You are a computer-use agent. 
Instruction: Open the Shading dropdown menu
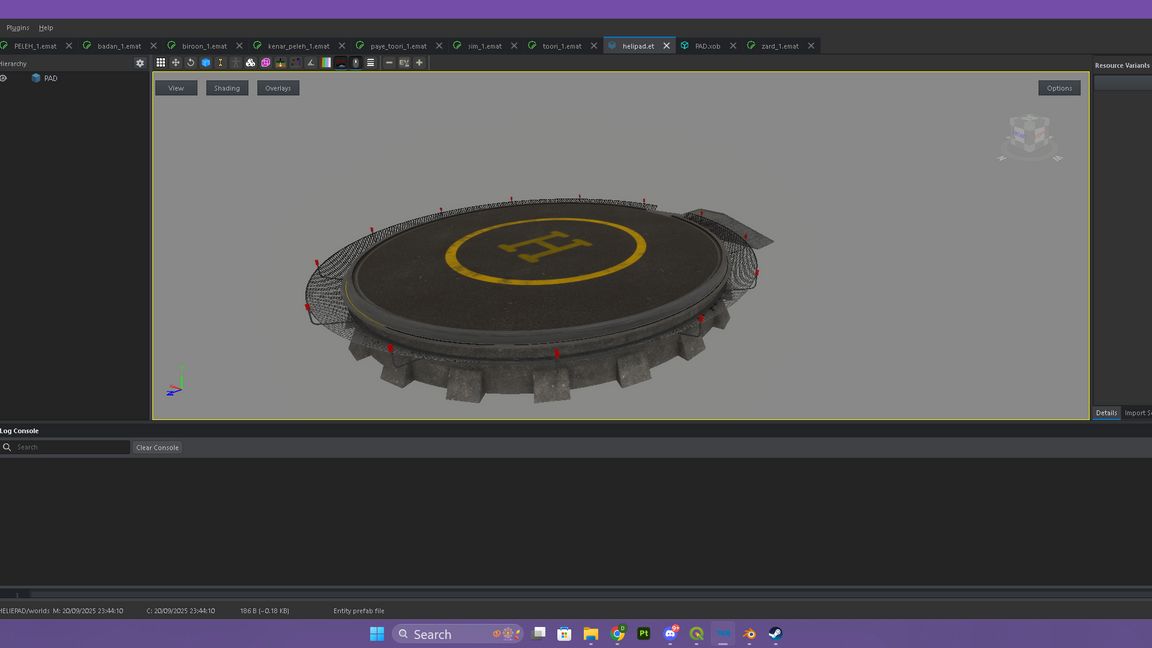227,88
